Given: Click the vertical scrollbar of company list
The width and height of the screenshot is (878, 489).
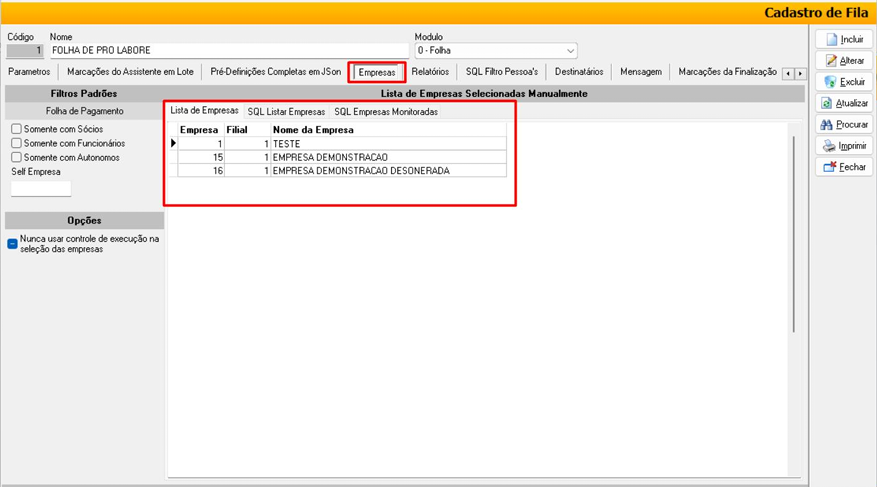Looking at the screenshot, I should click(x=794, y=230).
